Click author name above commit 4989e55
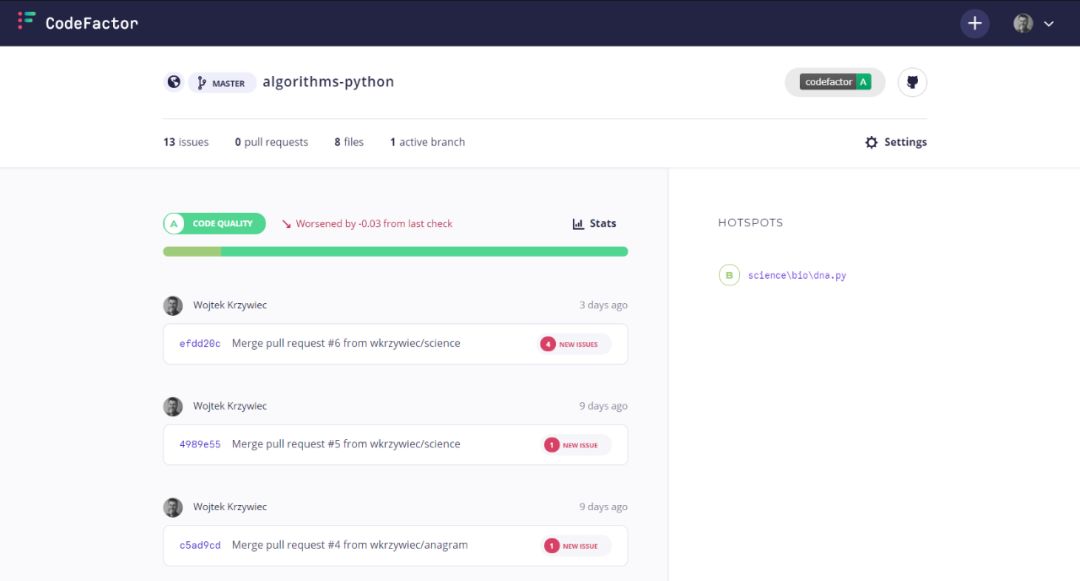This screenshot has height=581, width=1080. 230,405
